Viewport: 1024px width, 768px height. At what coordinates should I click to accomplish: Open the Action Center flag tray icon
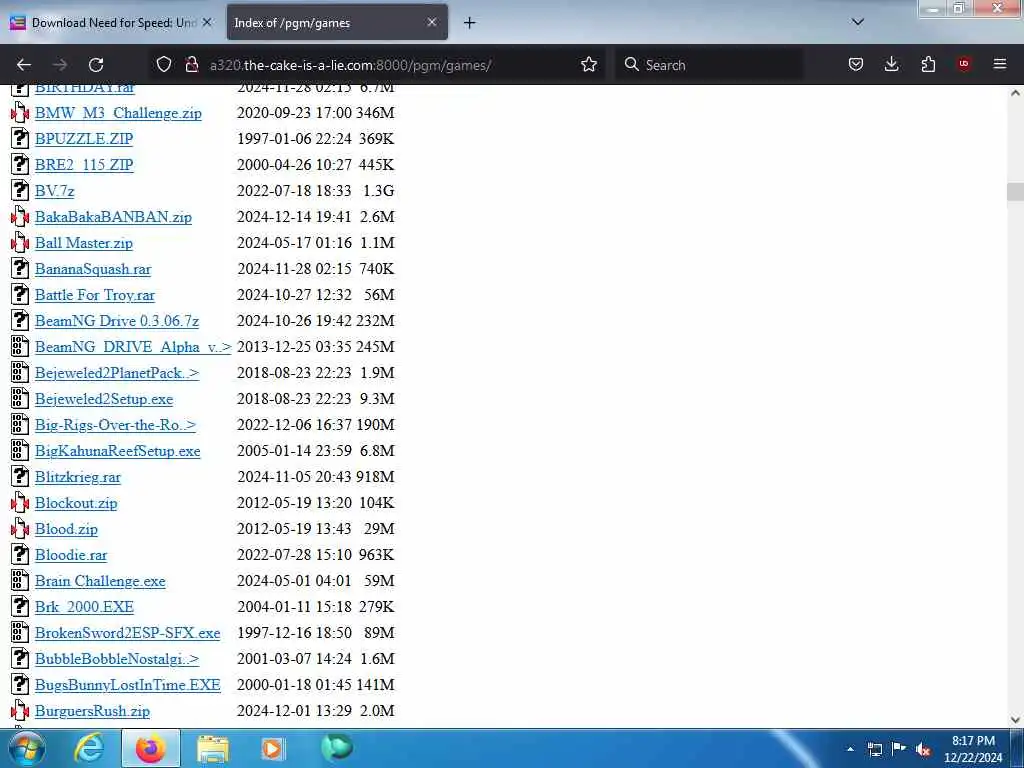click(899, 748)
